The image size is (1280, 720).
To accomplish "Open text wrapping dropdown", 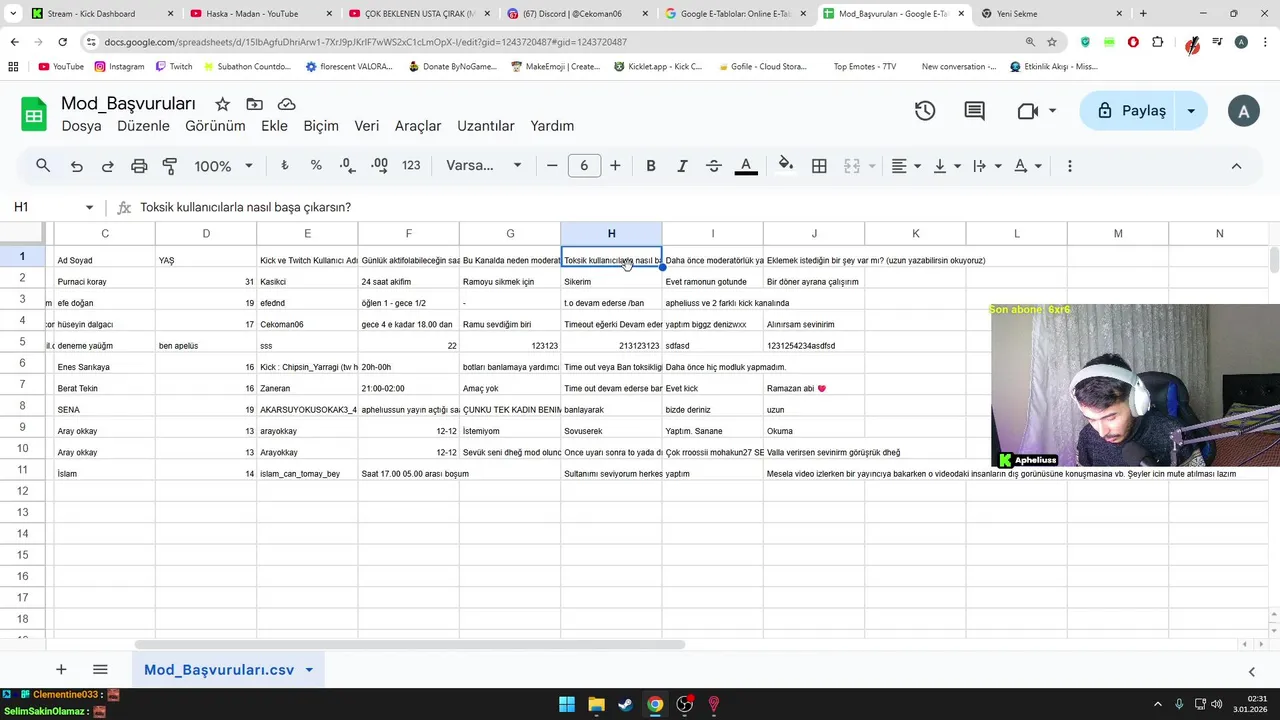I will (x=987, y=166).
